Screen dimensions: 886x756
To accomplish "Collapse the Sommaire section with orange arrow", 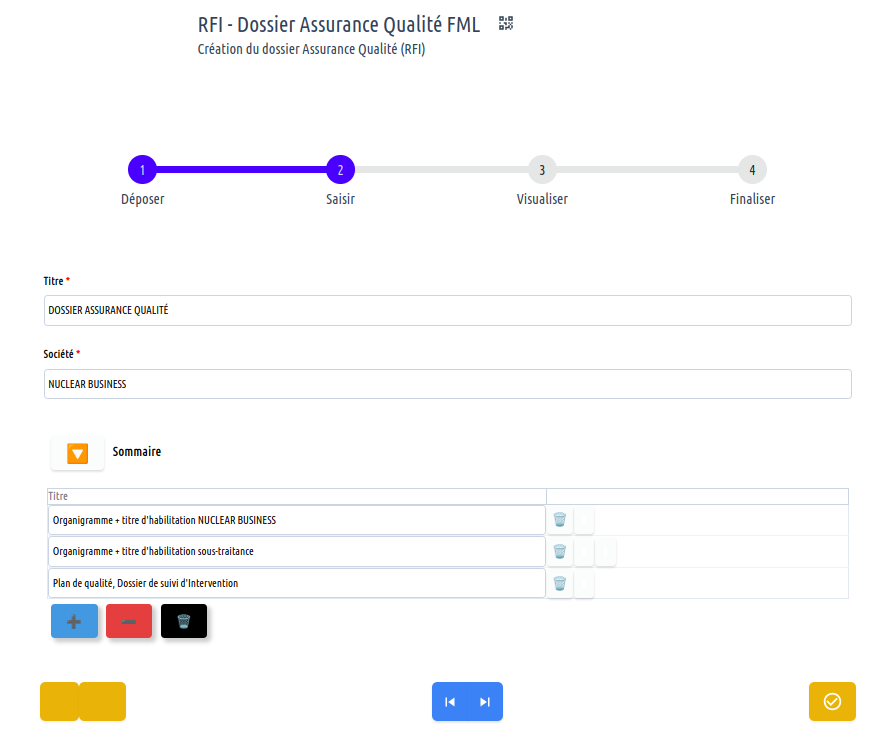I will (x=77, y=453).
